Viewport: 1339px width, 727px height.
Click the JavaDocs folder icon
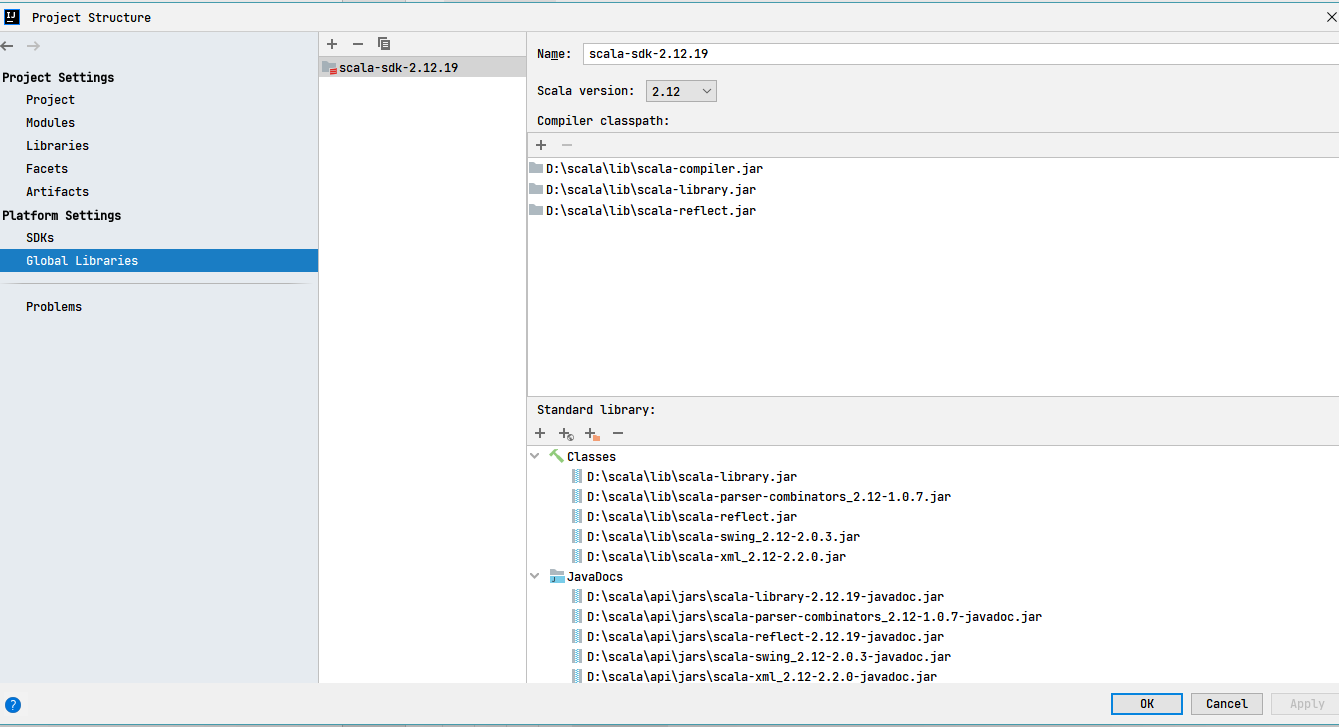point(556,576)
